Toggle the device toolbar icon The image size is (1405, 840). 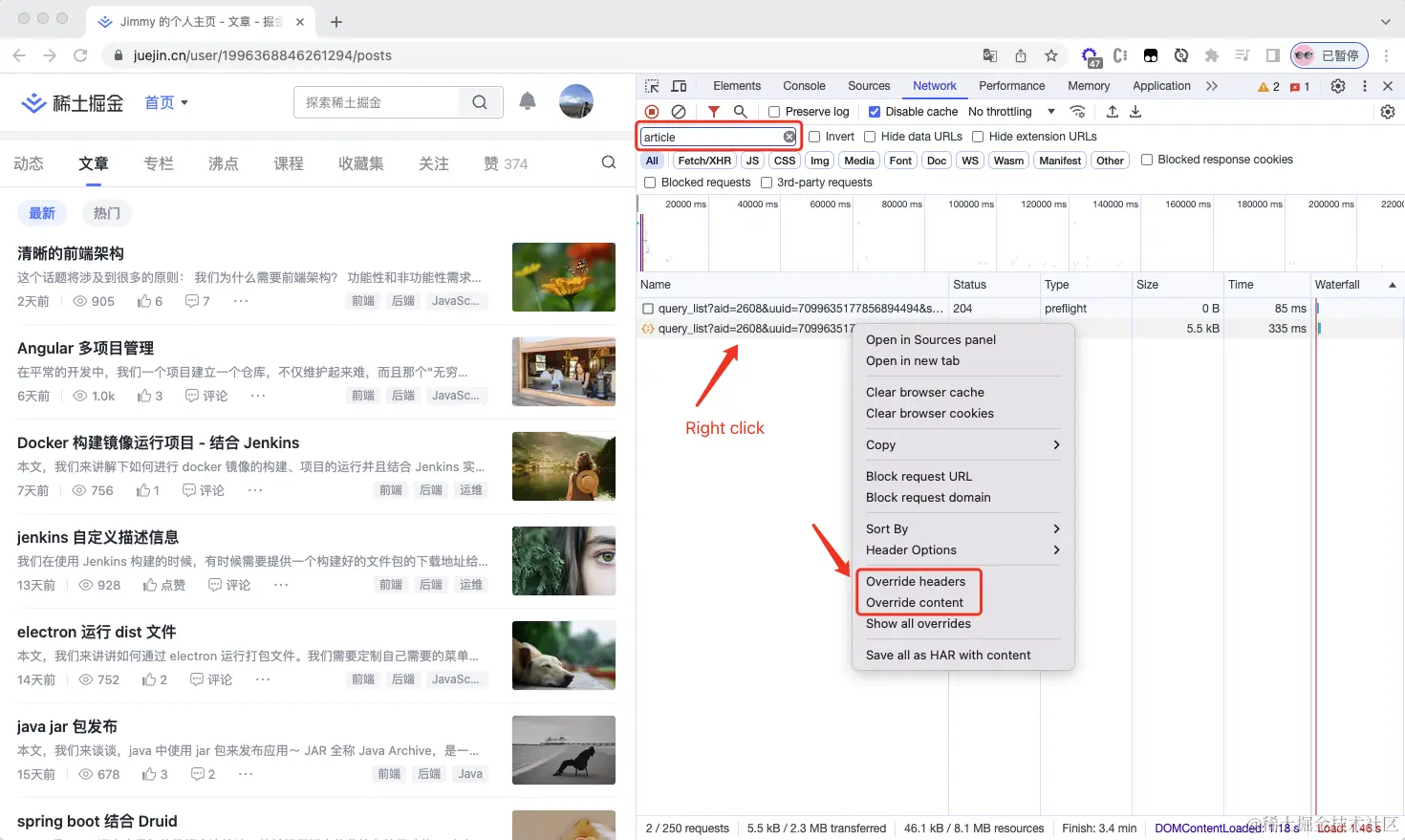coord(679,86)
